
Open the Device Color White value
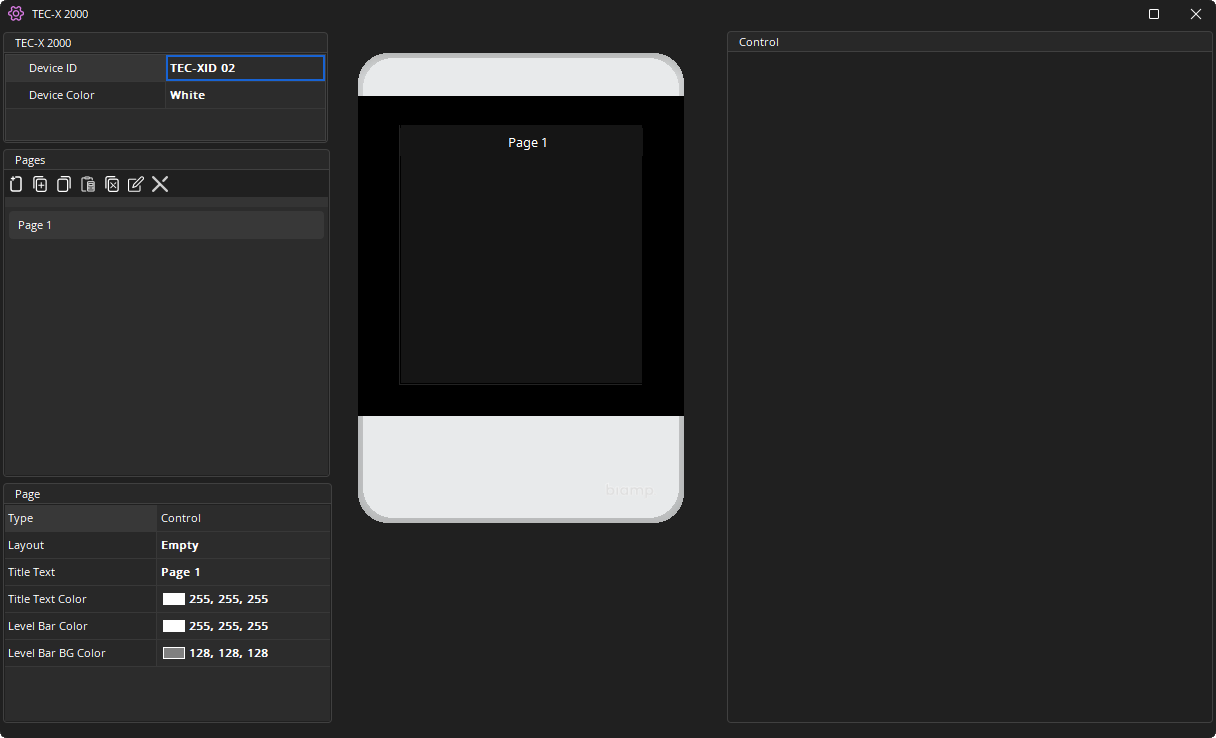[x=245, y=95]
